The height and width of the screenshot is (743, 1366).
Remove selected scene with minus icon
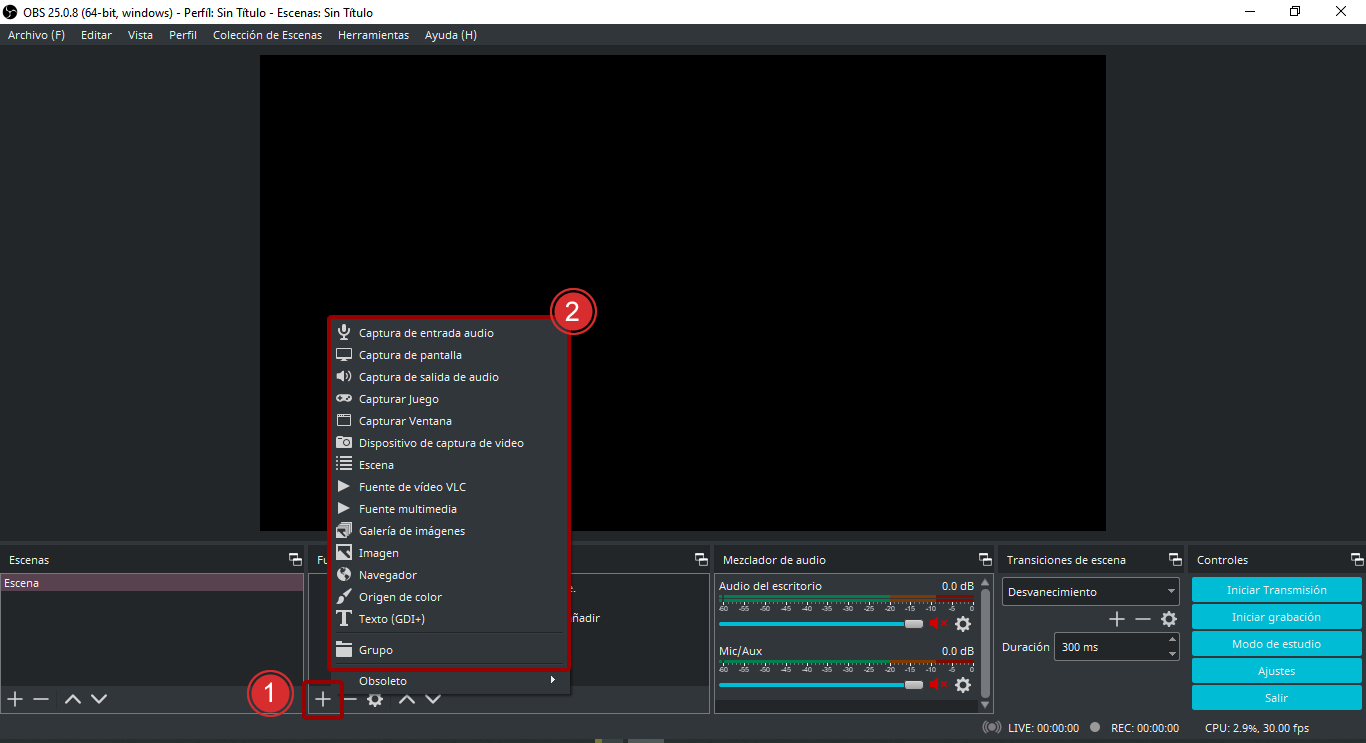41,699
